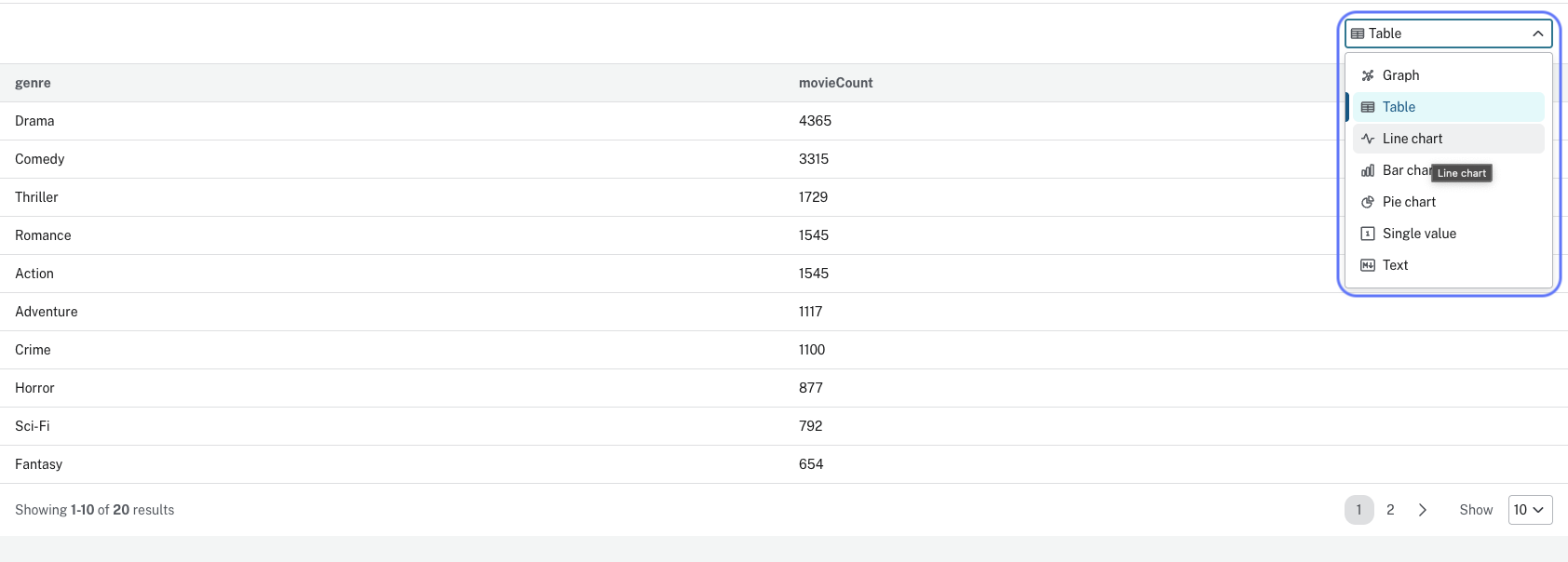The image size is (1568, 562).
Task: Open the rows per page dropdown
Action: 1530,510
